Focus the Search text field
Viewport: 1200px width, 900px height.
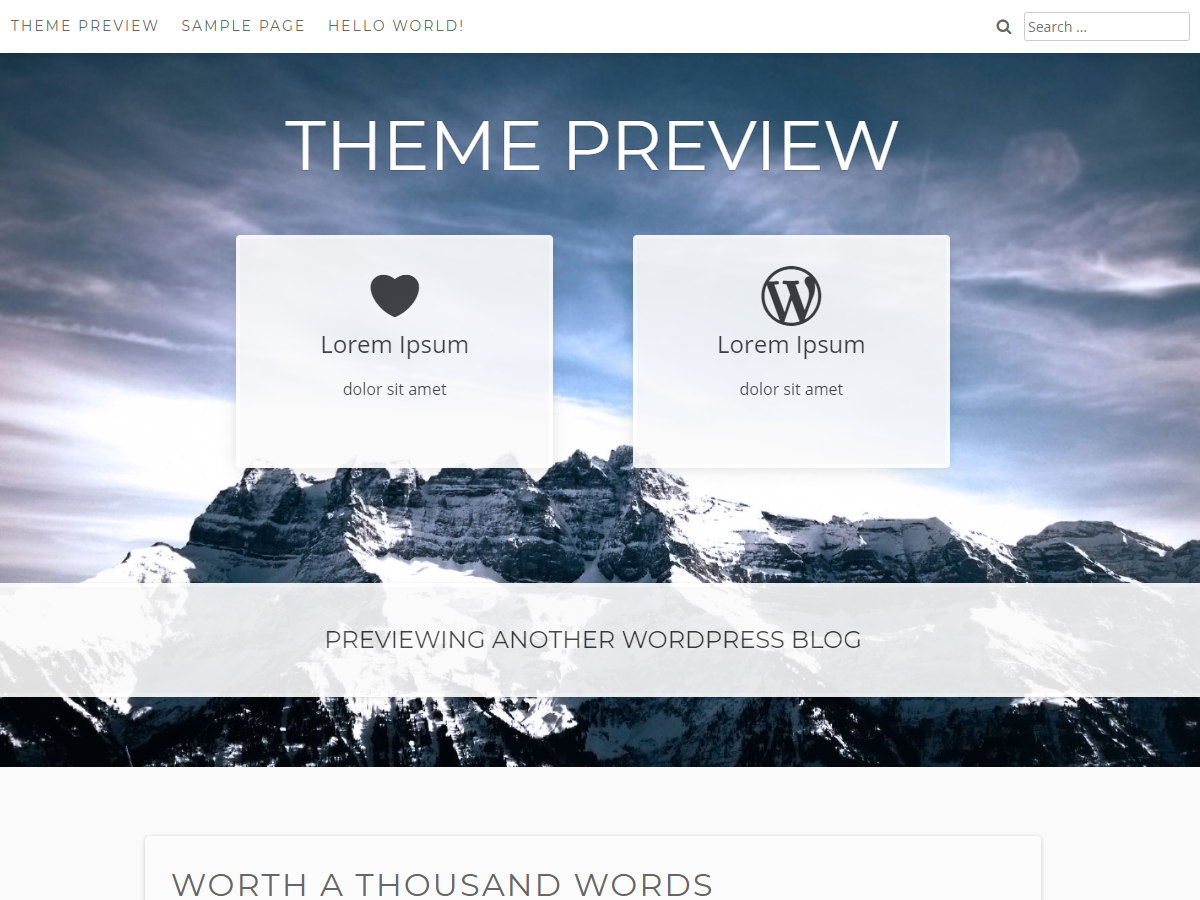pos(1106,27)
